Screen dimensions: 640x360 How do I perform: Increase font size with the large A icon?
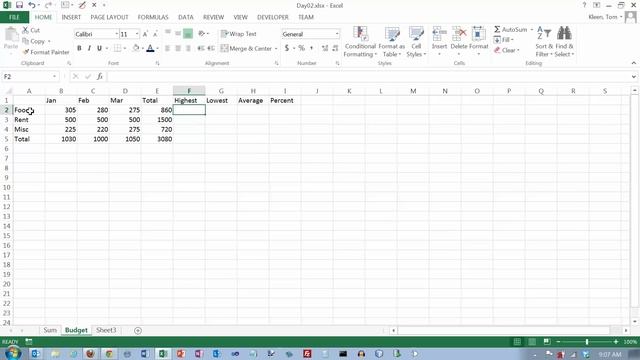coord(145,34)
